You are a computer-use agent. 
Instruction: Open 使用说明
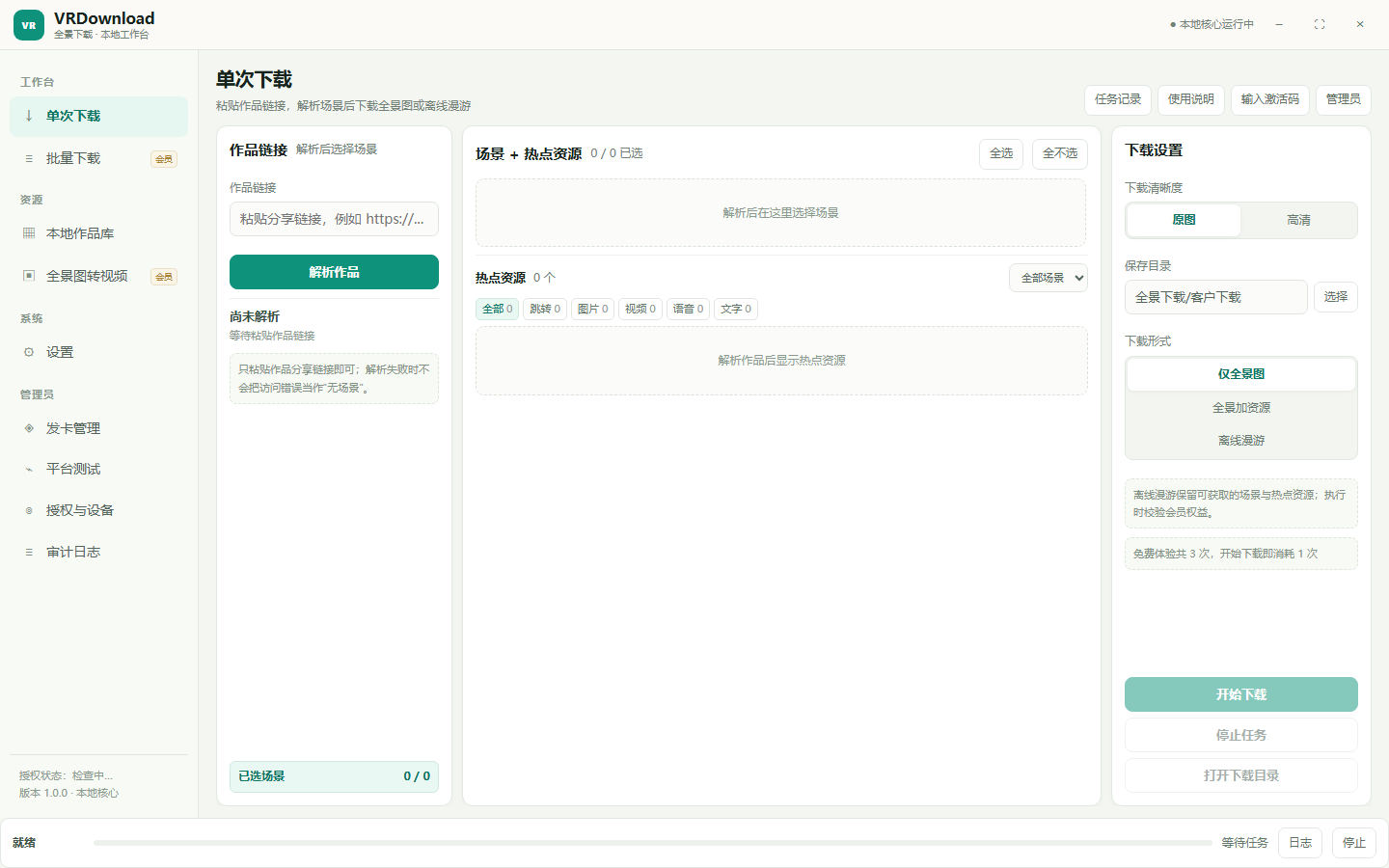tap(1191, 99)
